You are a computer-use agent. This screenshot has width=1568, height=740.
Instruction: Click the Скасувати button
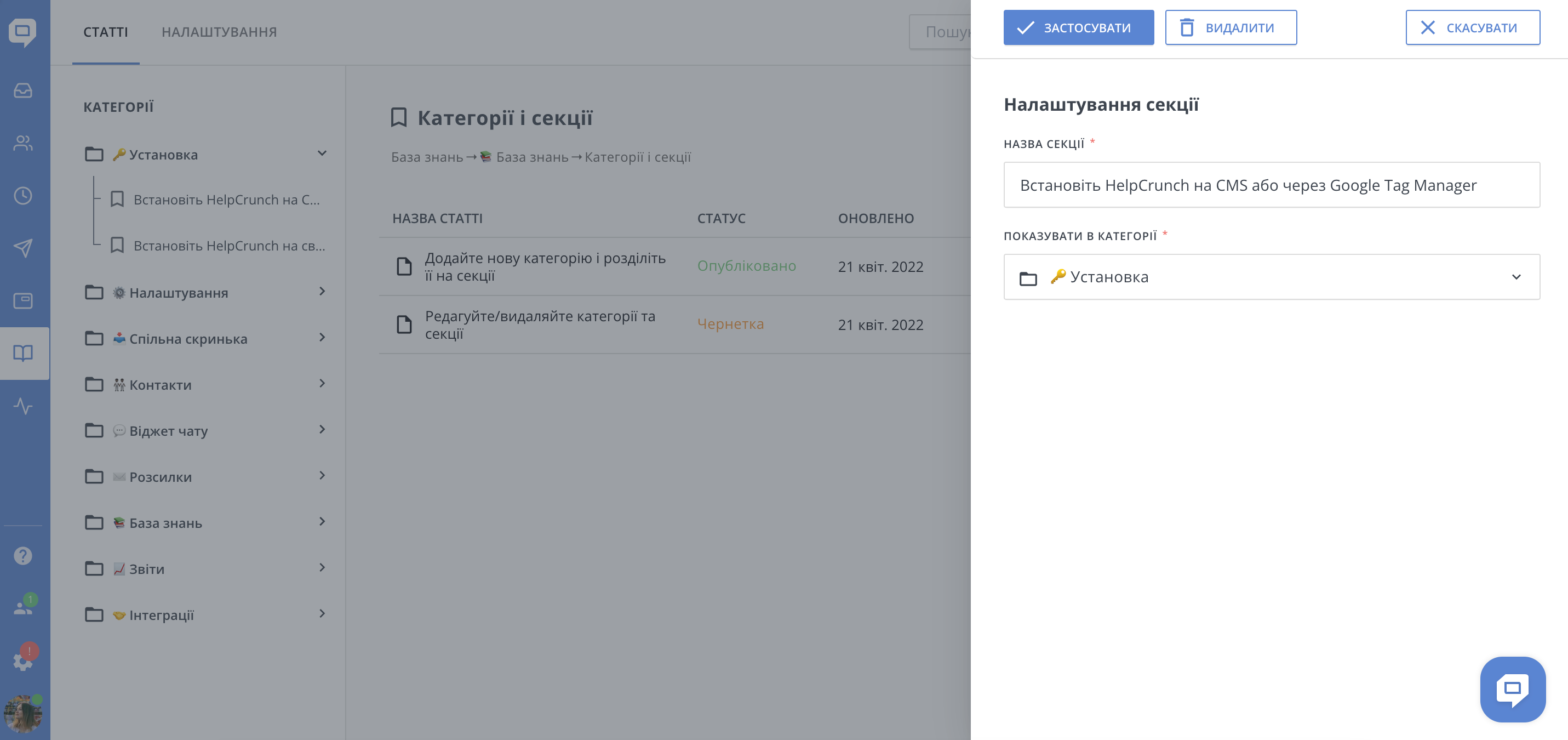pyautogui.click(x=1472, y=27)
